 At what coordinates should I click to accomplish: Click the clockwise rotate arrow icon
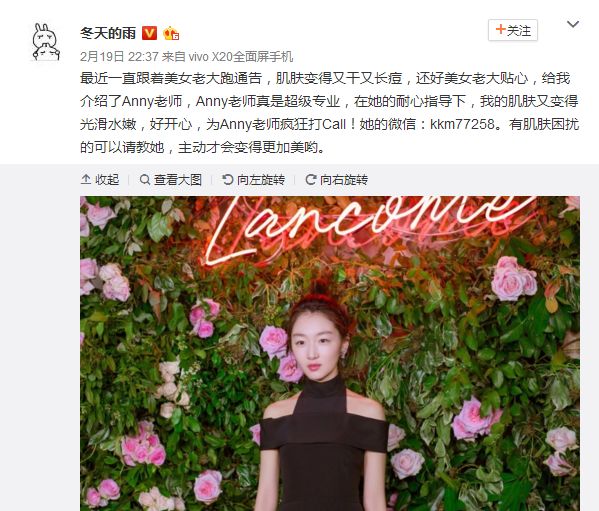tap(311, 179)
